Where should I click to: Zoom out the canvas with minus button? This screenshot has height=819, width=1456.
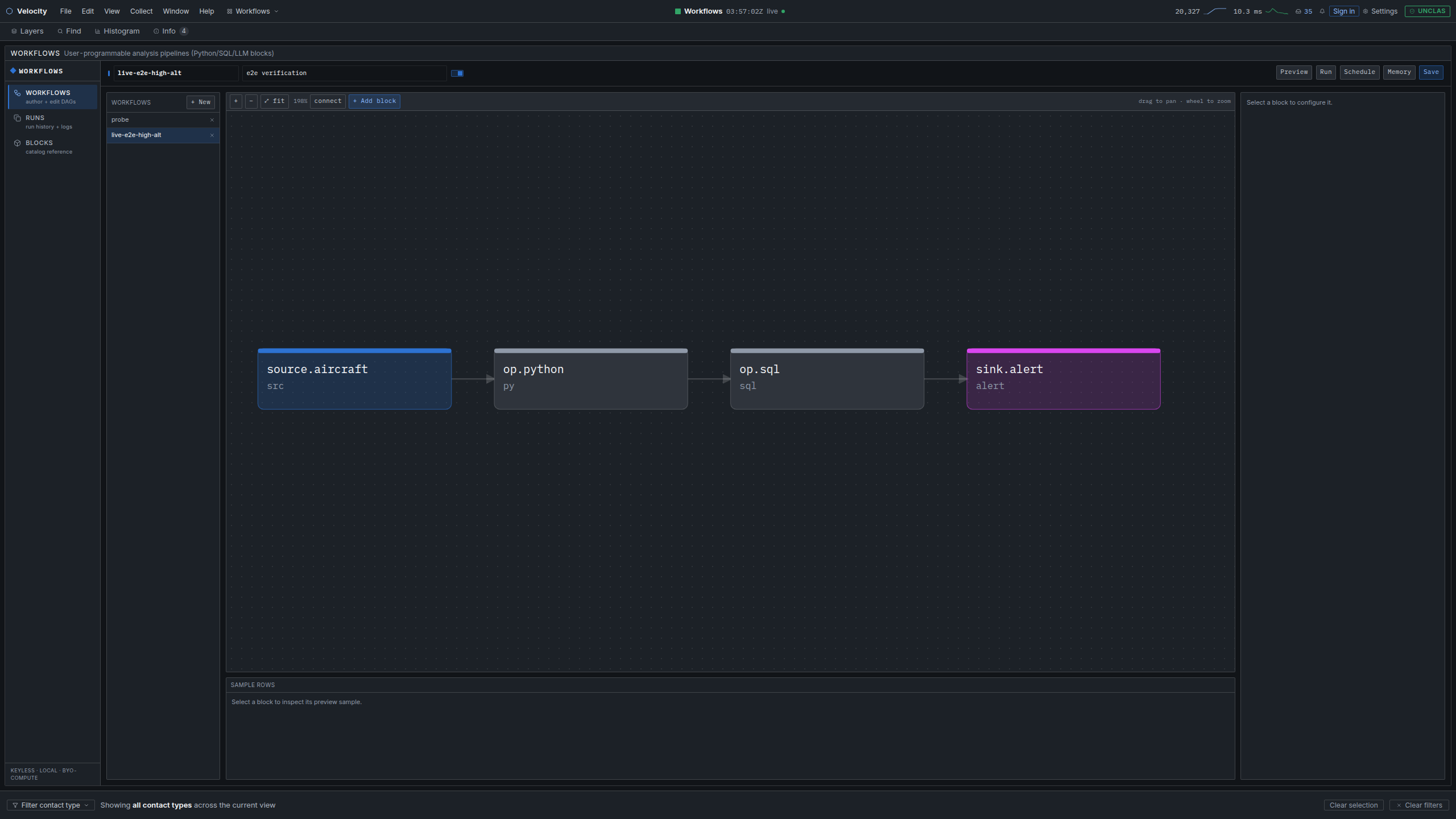pos(251,101)
